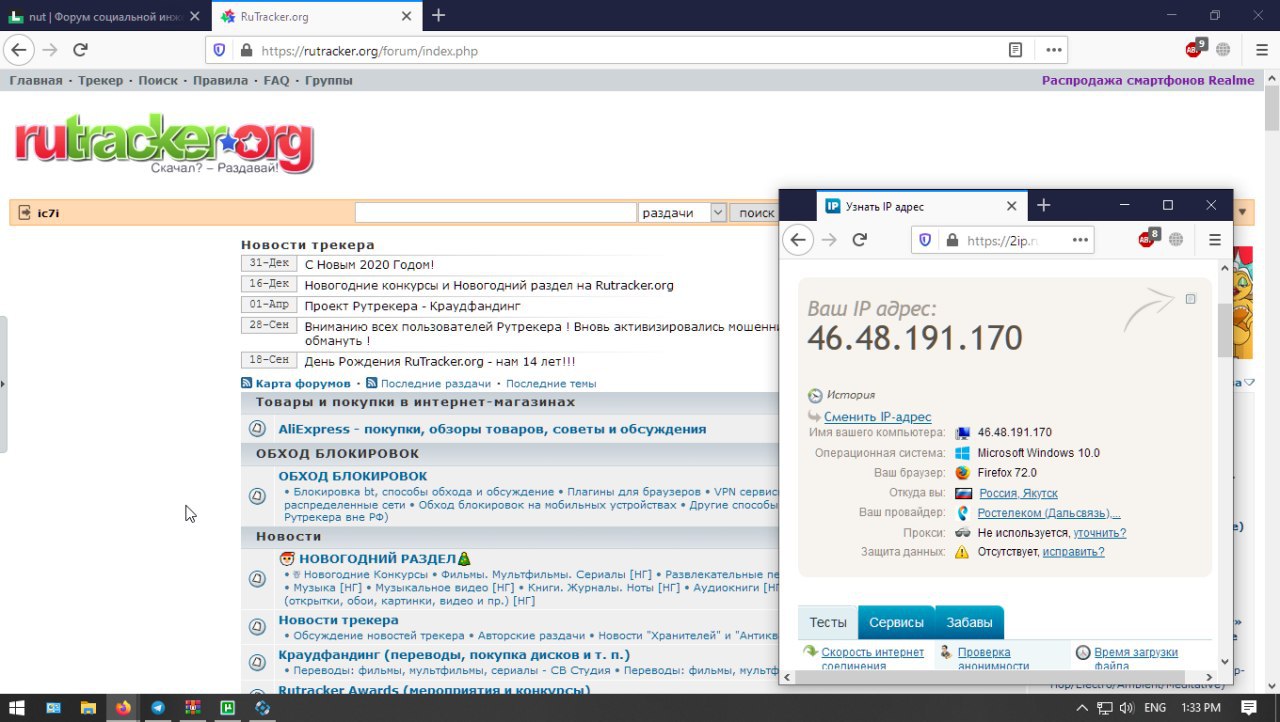This screenshot has width=1280, height=722.
Task: Close the RuTracker.org tab
Action: [406, 16]
